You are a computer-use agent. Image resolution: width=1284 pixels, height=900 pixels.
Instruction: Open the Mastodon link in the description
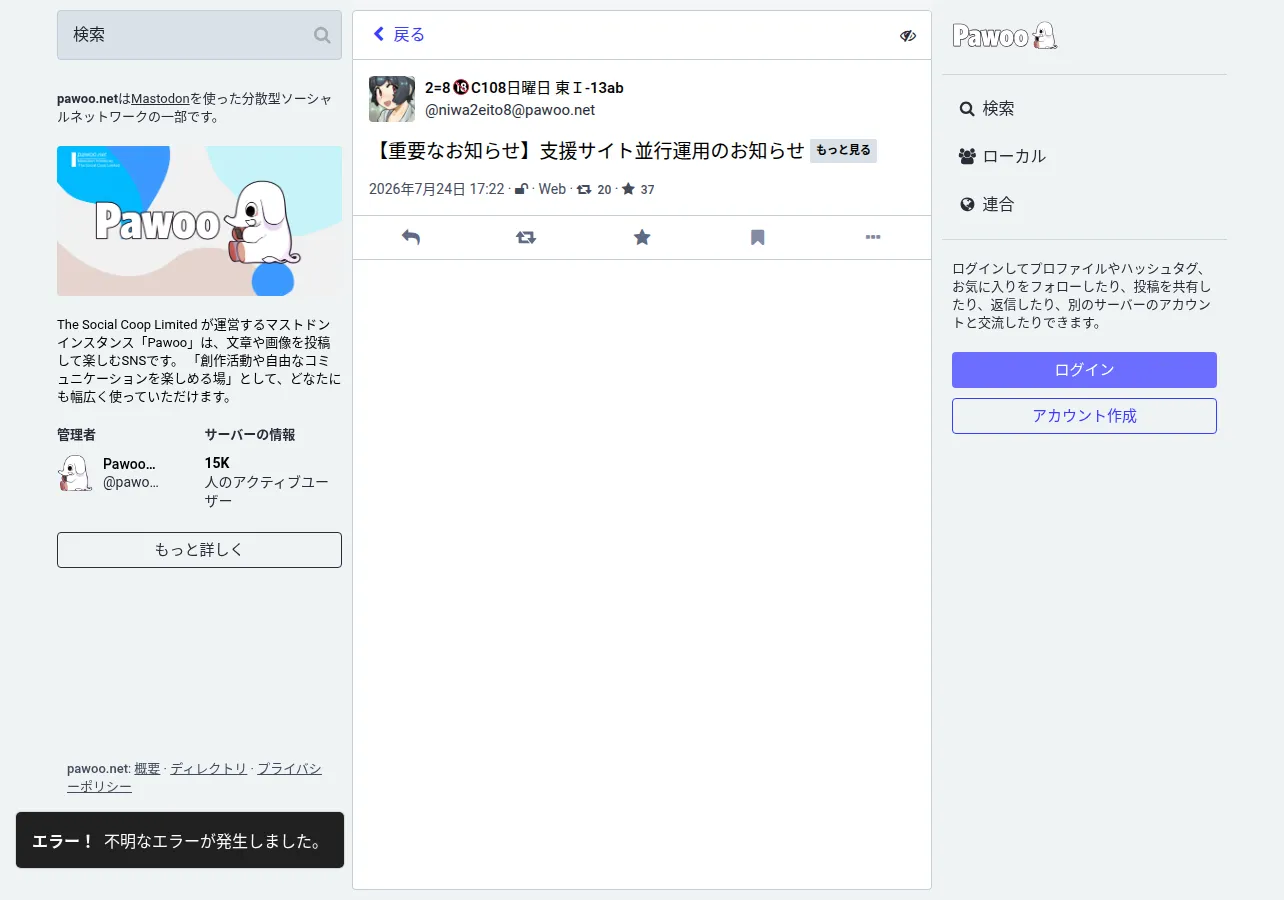point(160,99)
